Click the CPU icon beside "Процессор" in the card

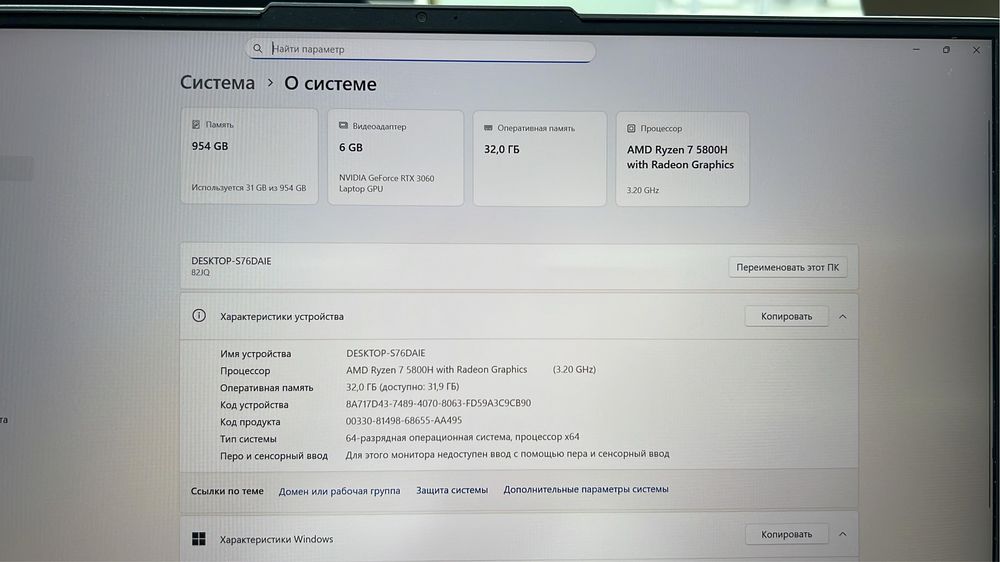(631, 128)
